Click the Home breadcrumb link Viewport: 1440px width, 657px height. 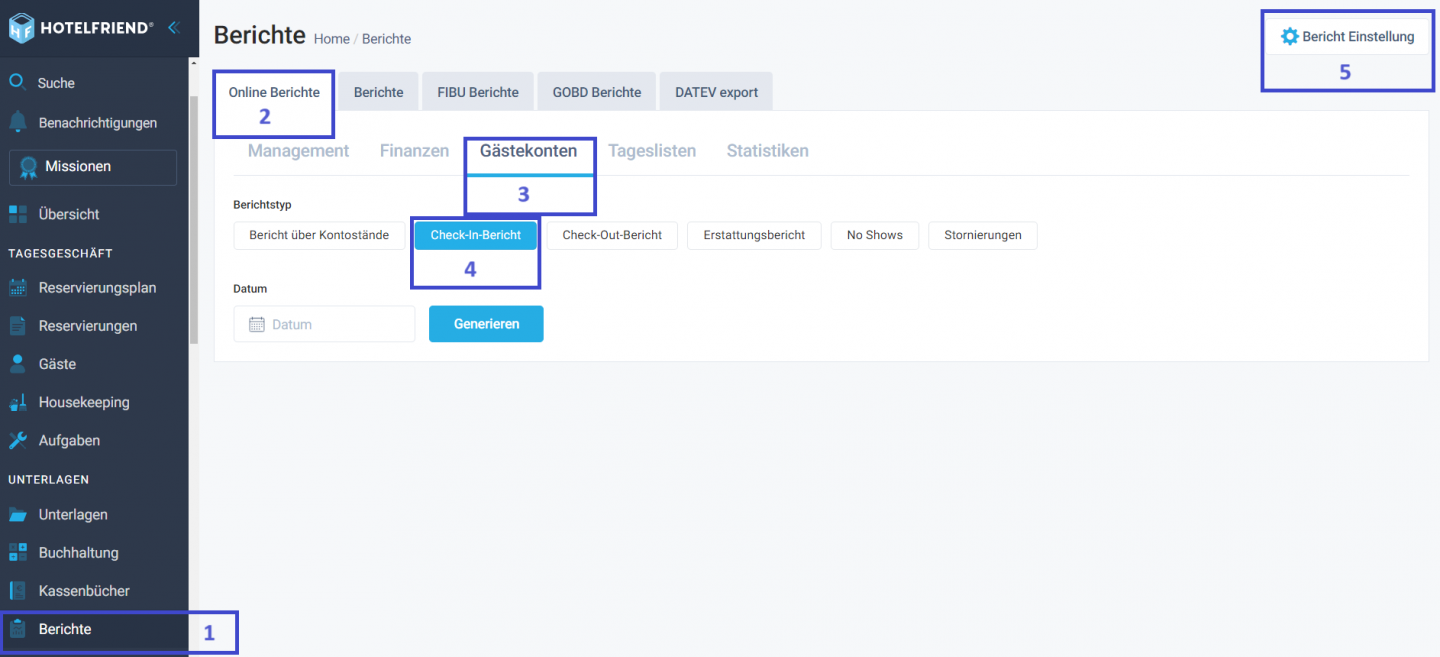[331, 39]
